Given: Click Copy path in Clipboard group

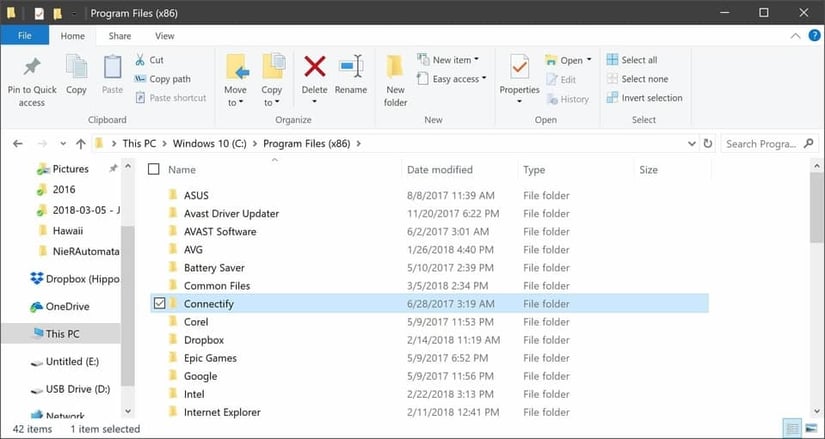Looking at the screenshot, I should tap(162, 79).
